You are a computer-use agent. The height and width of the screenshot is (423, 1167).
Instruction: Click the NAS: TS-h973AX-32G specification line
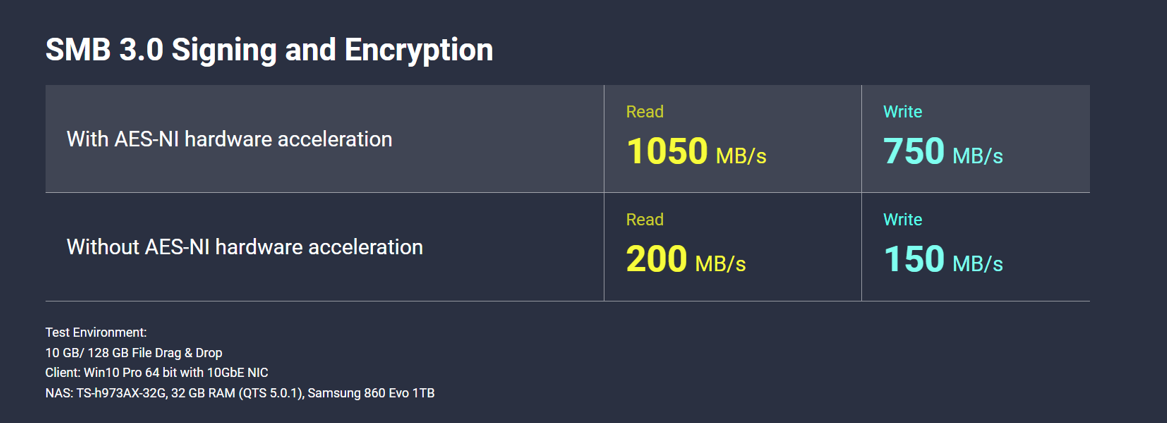coord(240,392)
